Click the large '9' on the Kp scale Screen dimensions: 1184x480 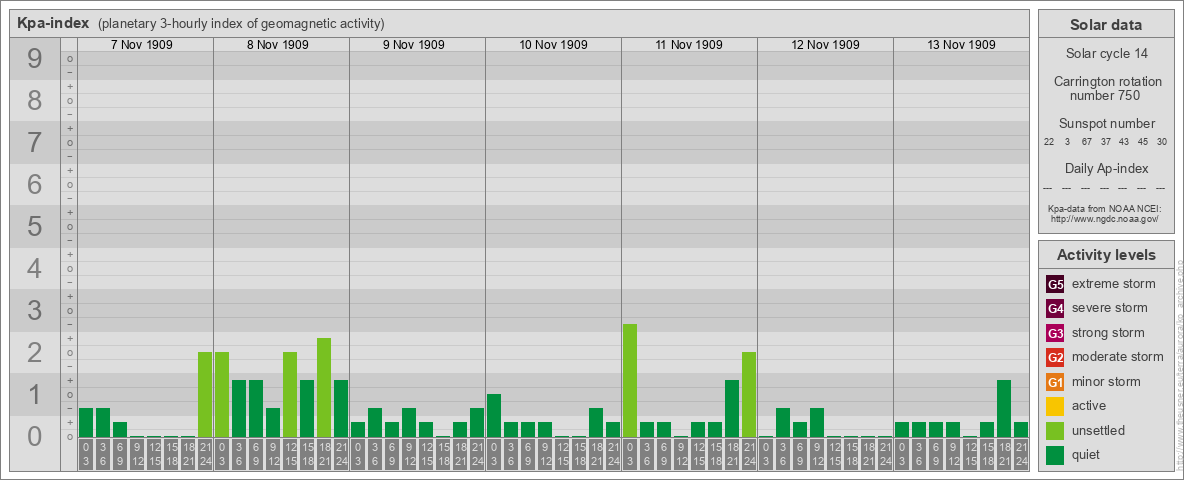point(35,59)
